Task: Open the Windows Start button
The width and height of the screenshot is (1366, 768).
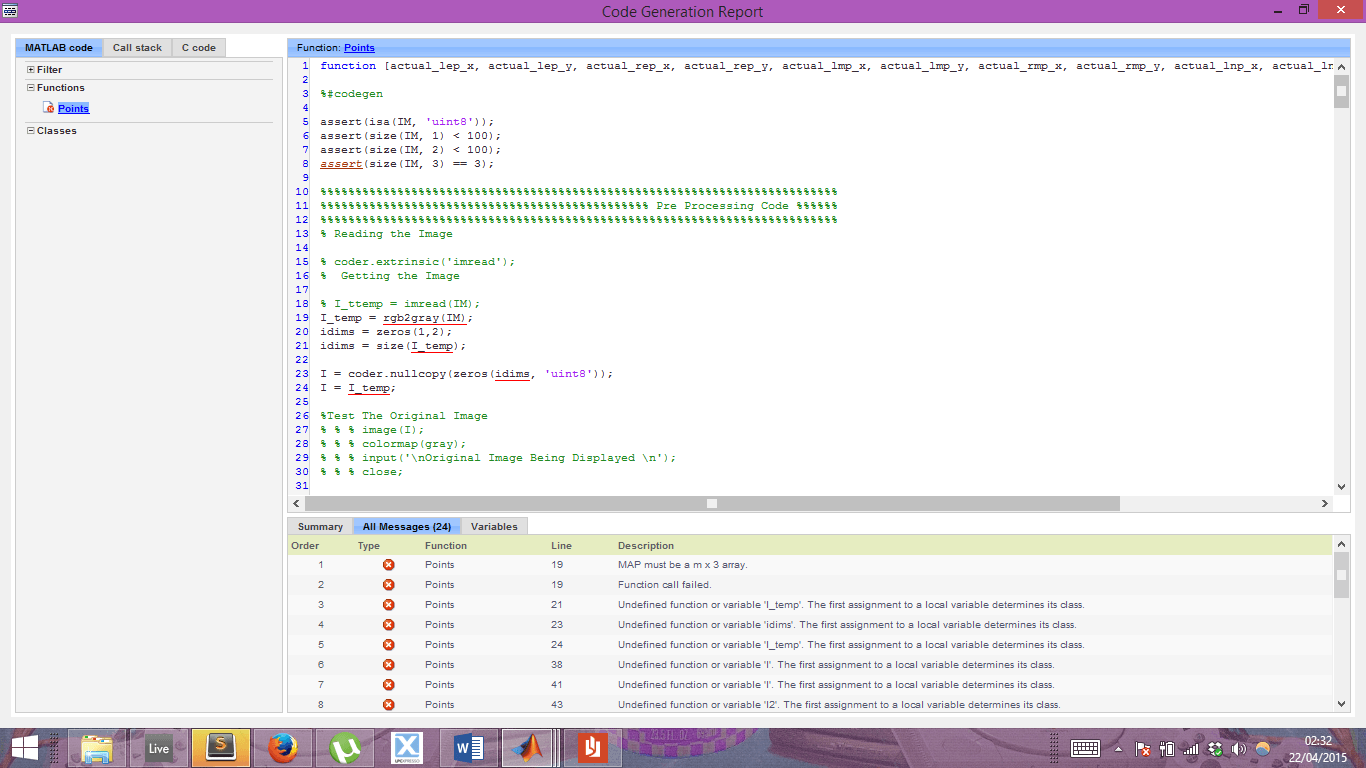Action: click(x=25, y=748)
